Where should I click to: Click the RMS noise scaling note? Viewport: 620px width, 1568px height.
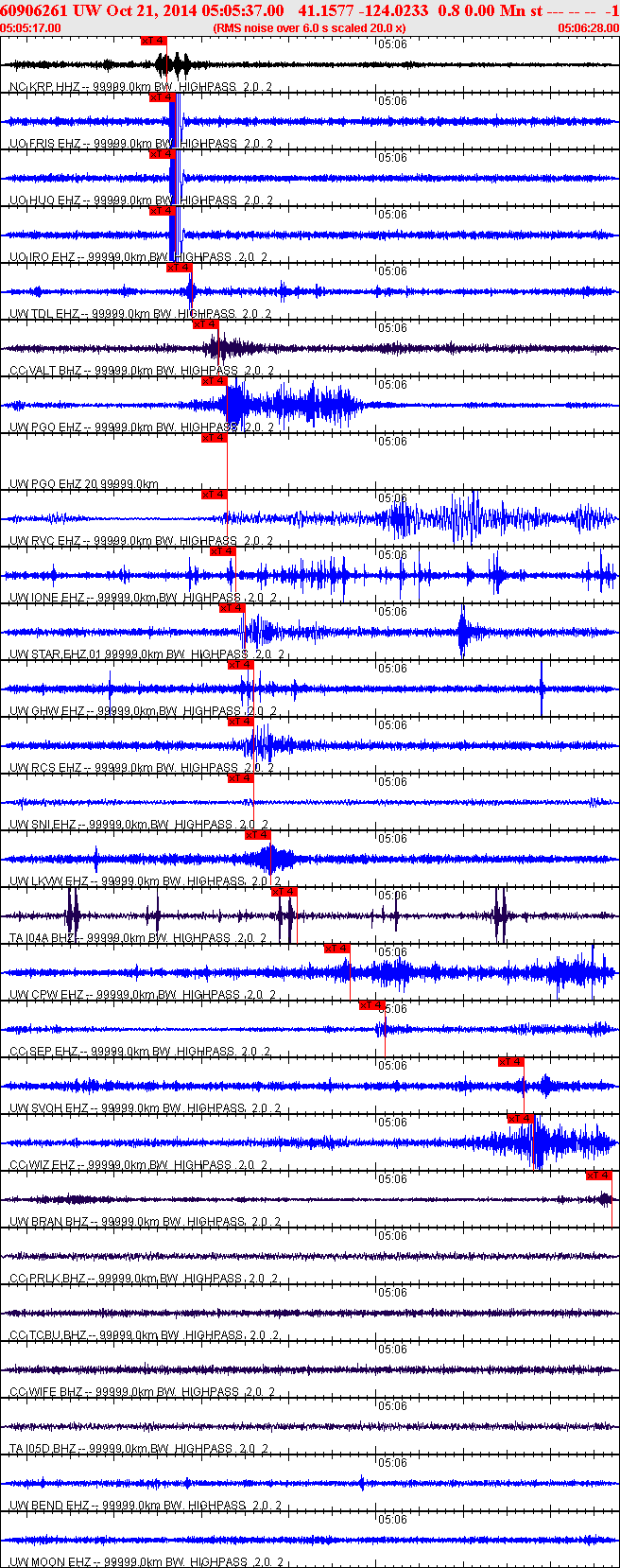point(309,27)
